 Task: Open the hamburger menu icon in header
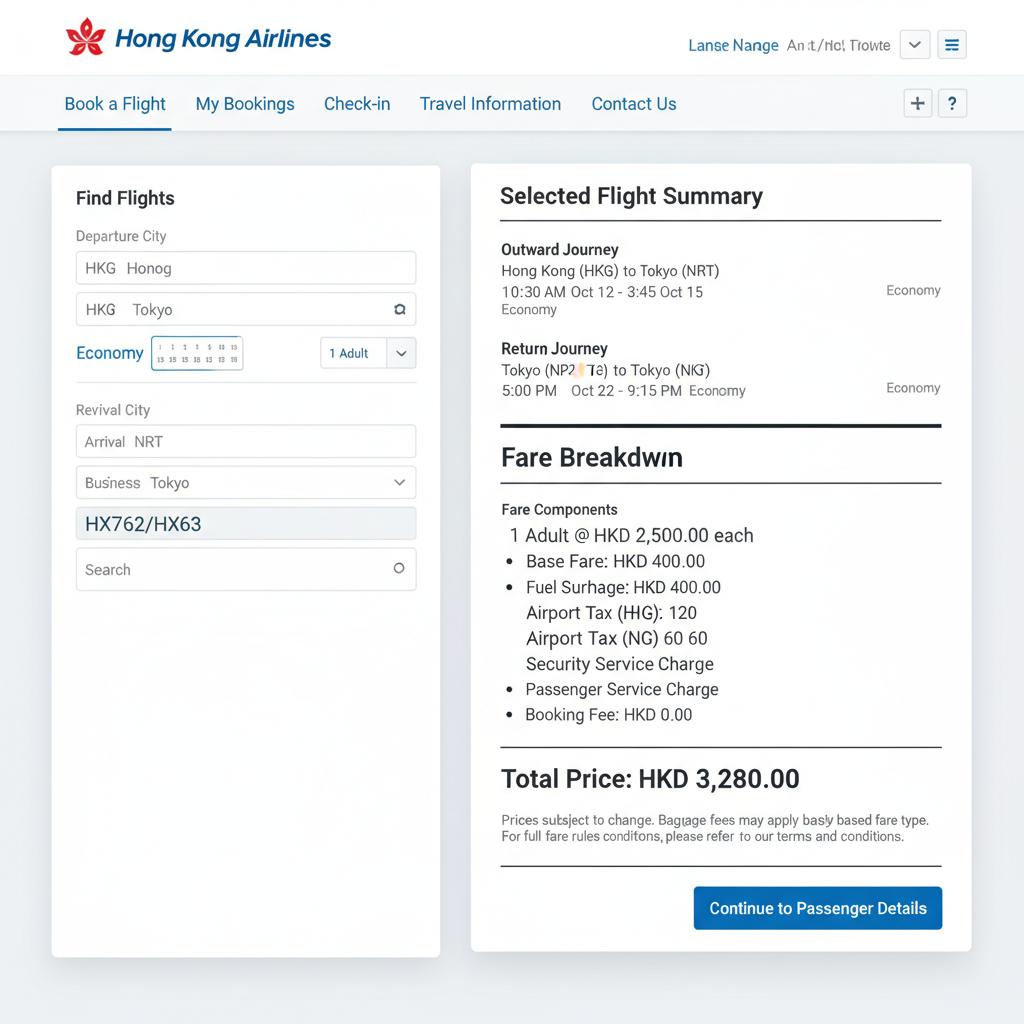tap(952, 45)
